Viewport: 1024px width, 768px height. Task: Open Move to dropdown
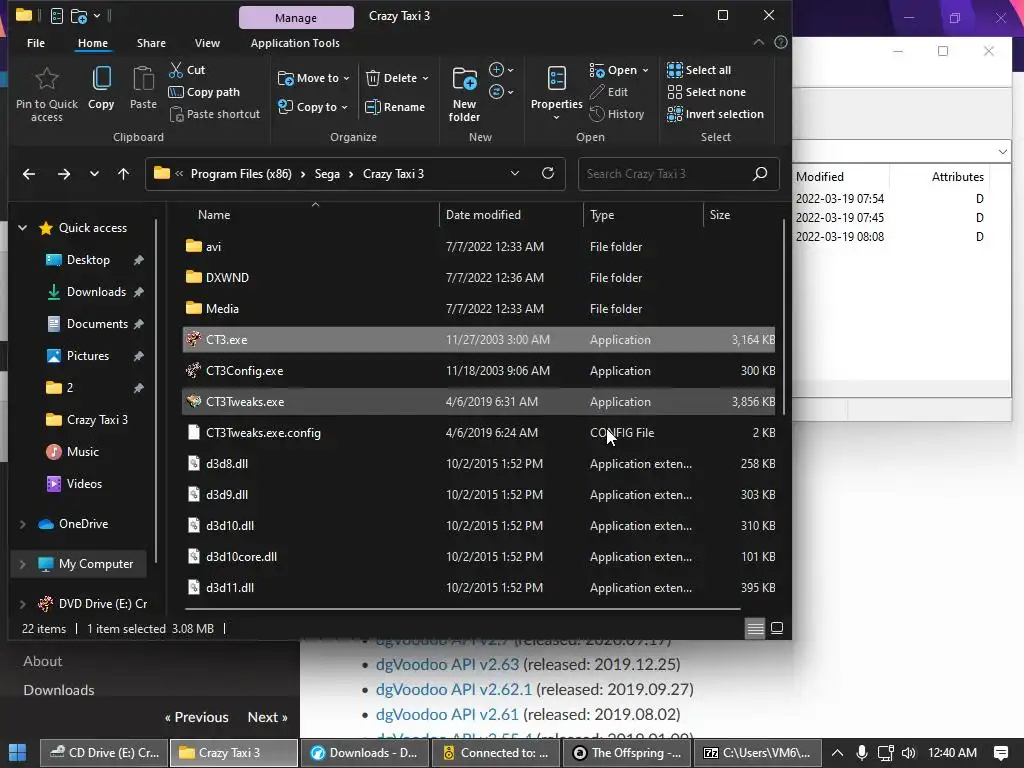(x=313, y=78)
